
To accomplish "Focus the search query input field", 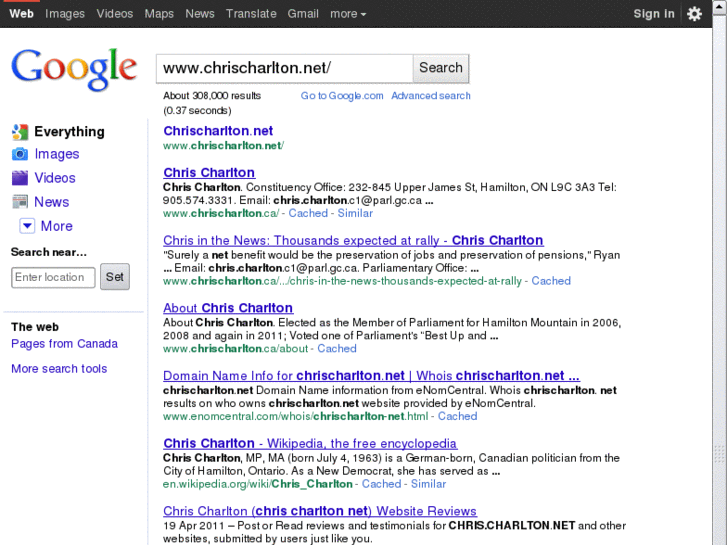I will [x=284, y=68].
